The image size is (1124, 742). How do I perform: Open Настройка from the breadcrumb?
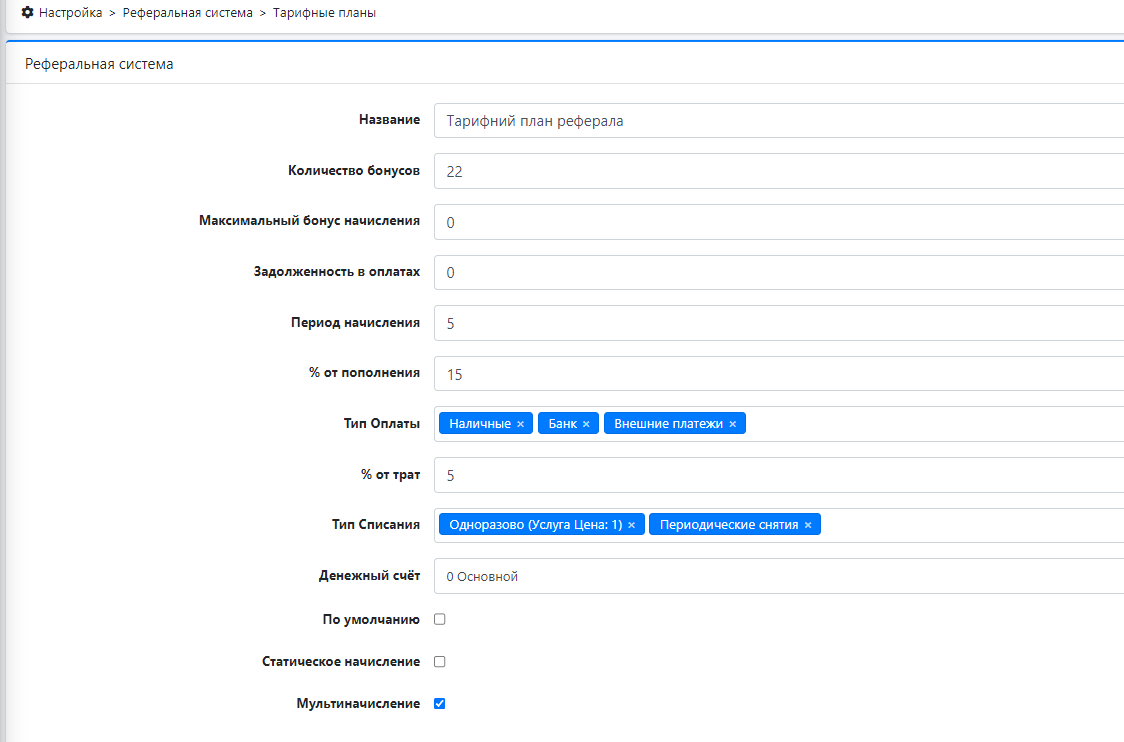click(70, 13)
